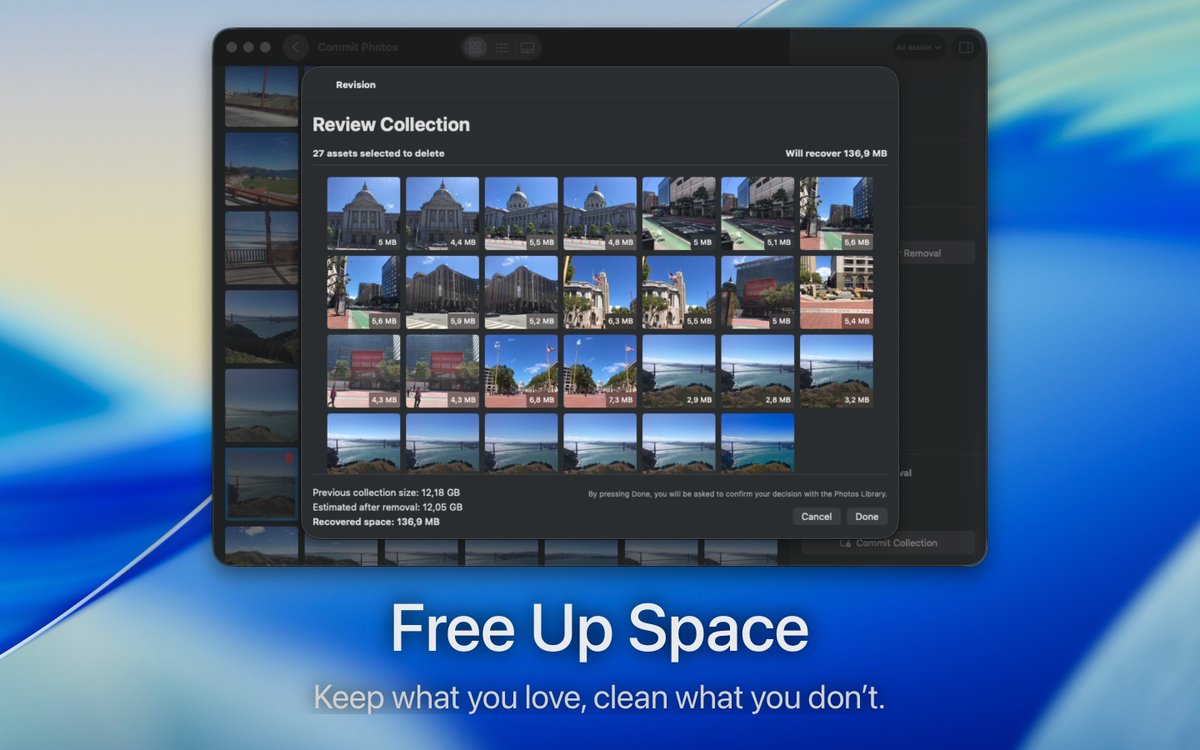Click the 'By pressing Done' confirmation note
The width and height of the screenshot is (1200, 750).
[737, 494]
